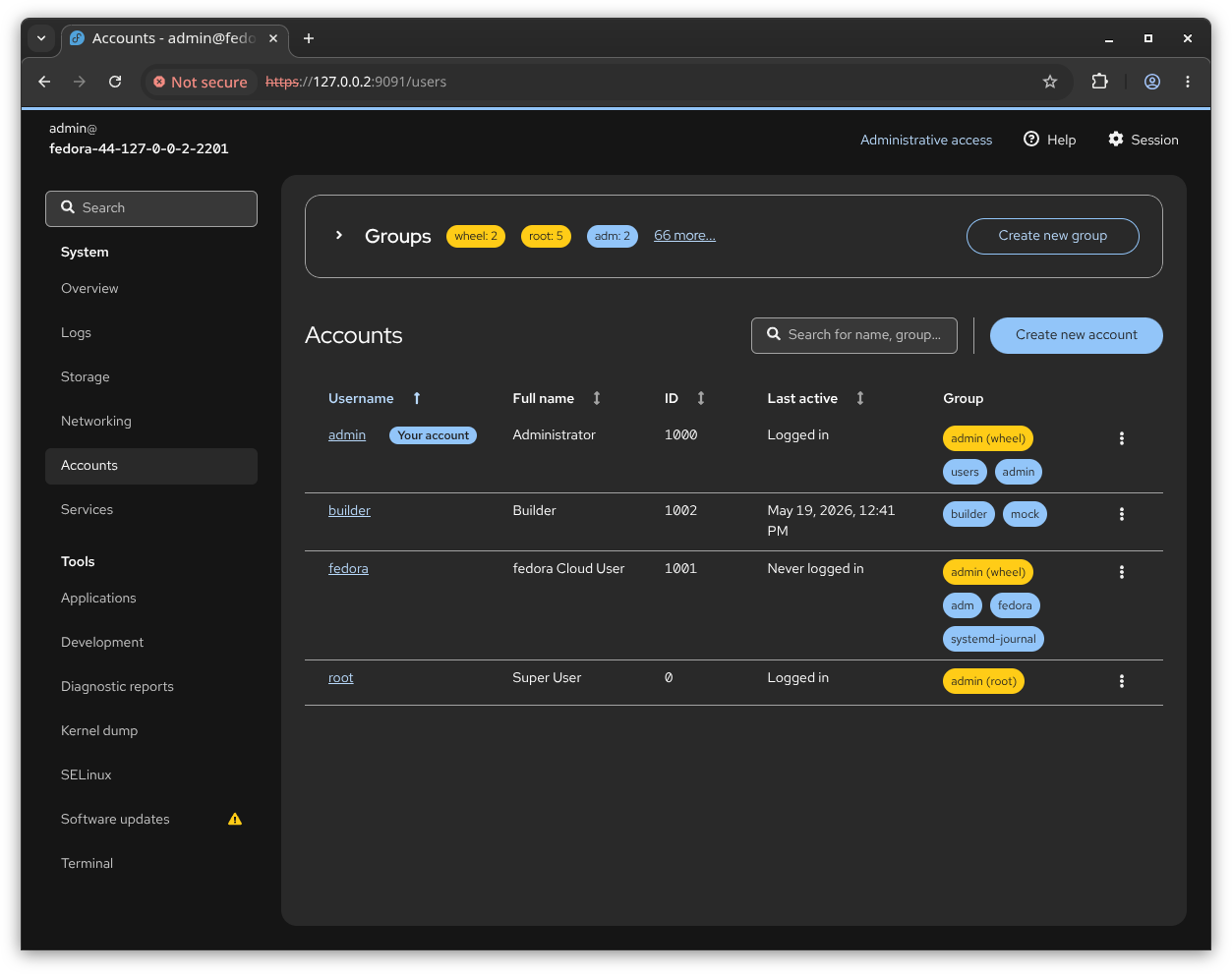
Task: Sort accounts by ID arrows
Action: 701,398
